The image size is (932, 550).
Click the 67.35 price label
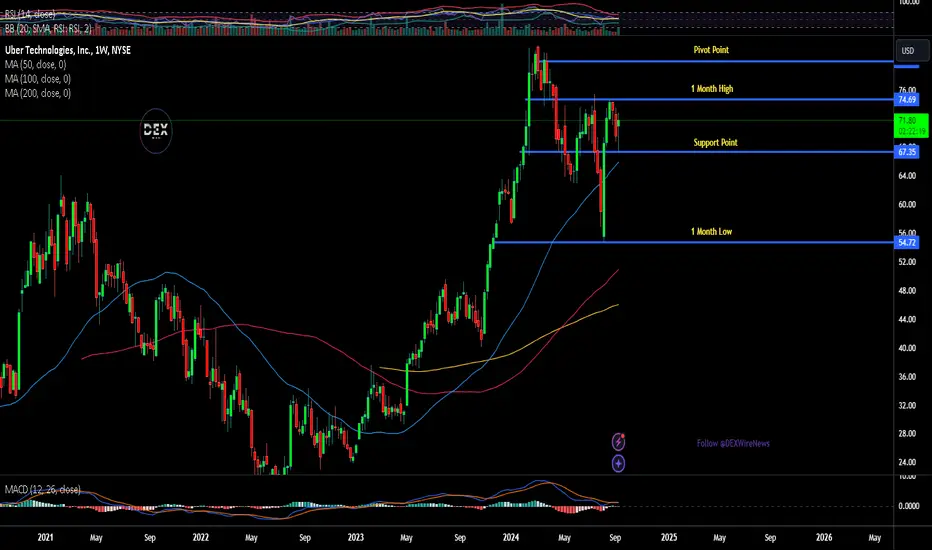(x=906, y=152)
